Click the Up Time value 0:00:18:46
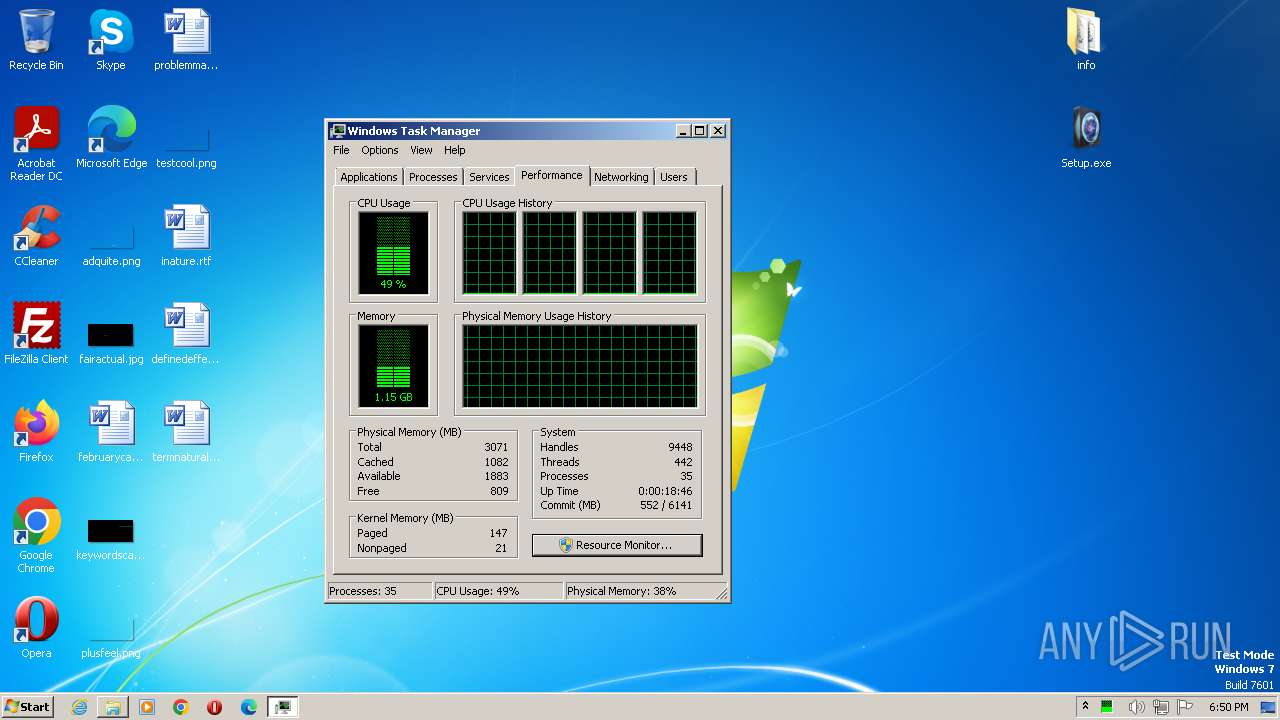The width and height of the screenshot is (1280, 720). coord(665,491)
